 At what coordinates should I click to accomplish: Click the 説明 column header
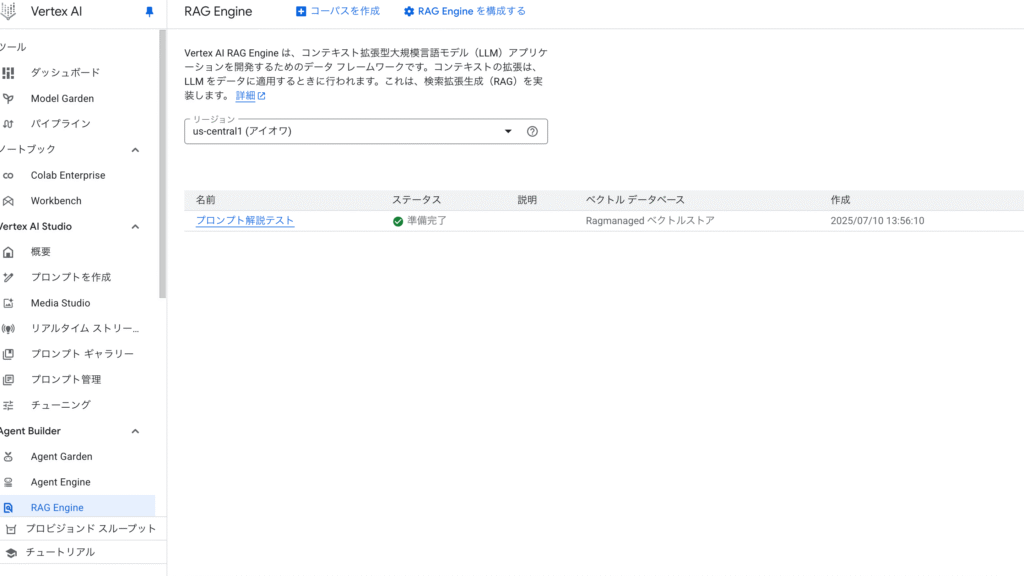[527, 200]
